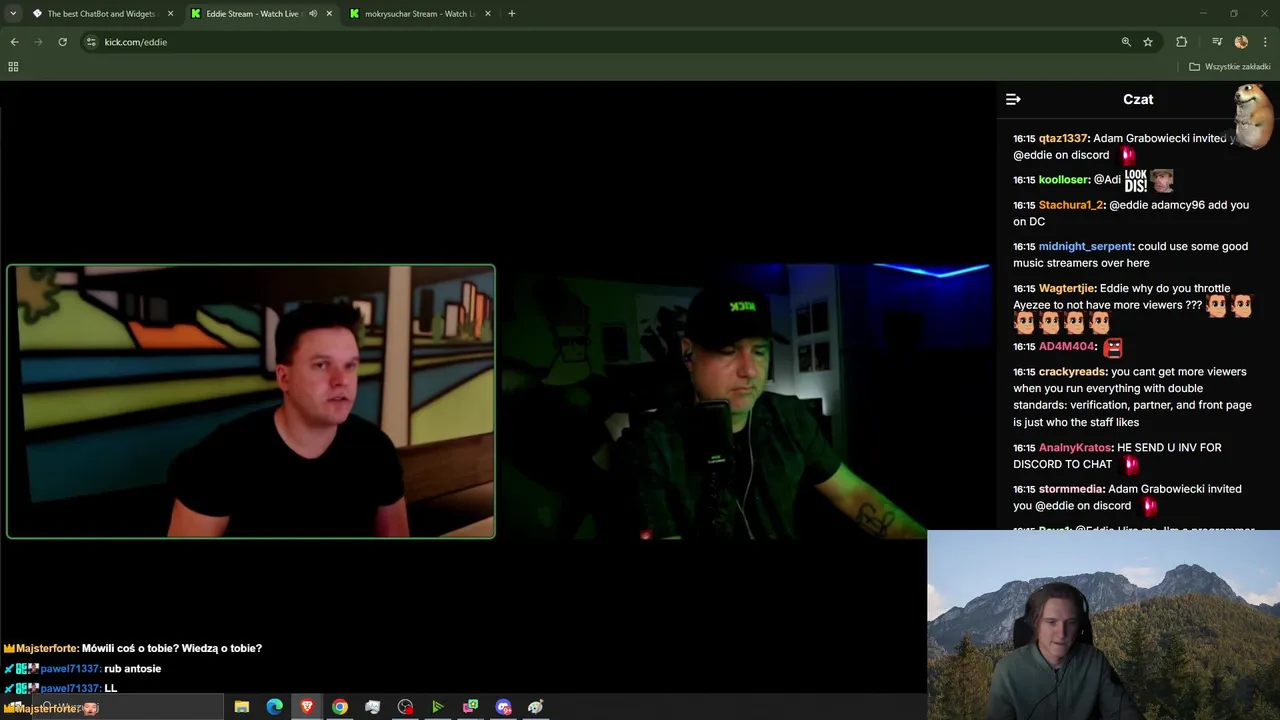Click username AnalnyKratos in chat

[x=1075, y=448]
